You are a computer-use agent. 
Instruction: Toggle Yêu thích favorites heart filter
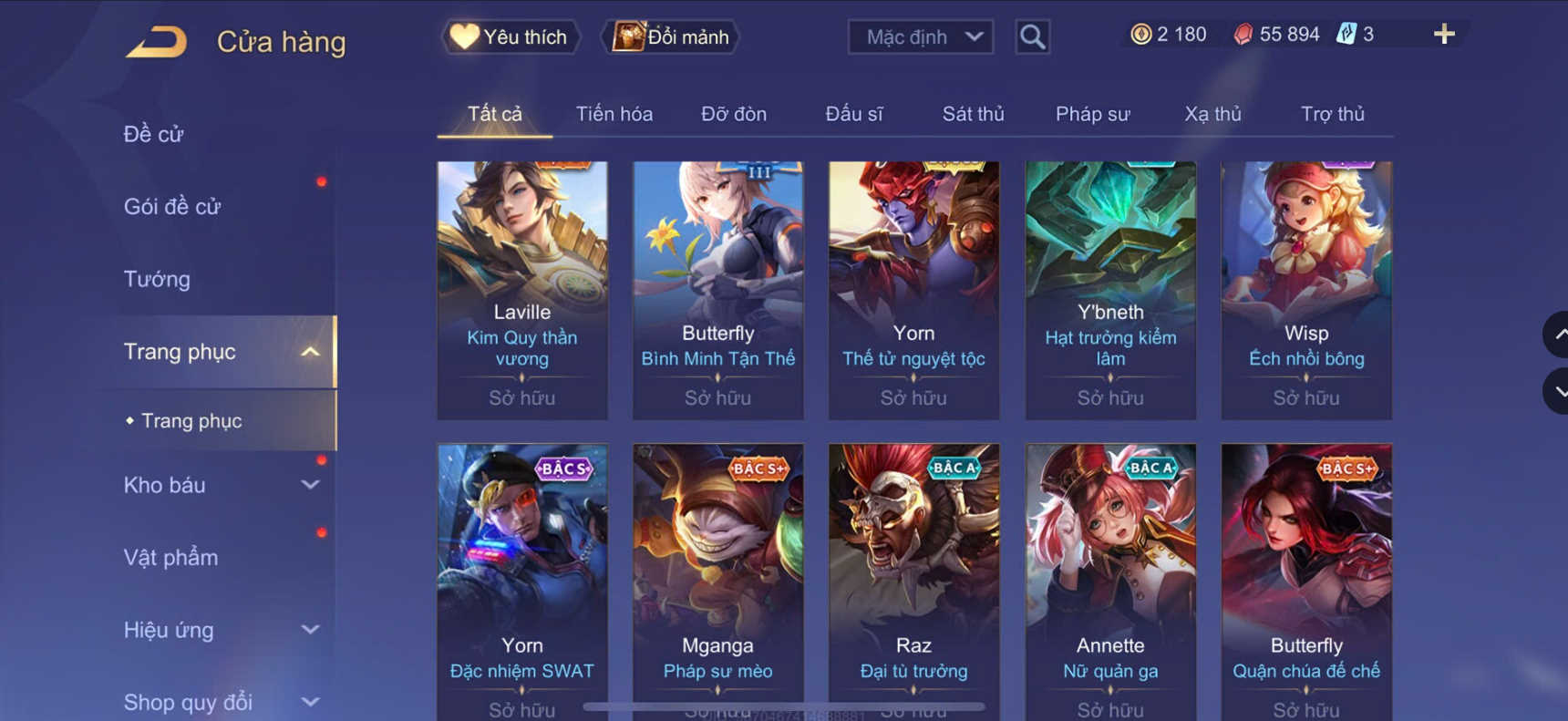coord(511,37)
